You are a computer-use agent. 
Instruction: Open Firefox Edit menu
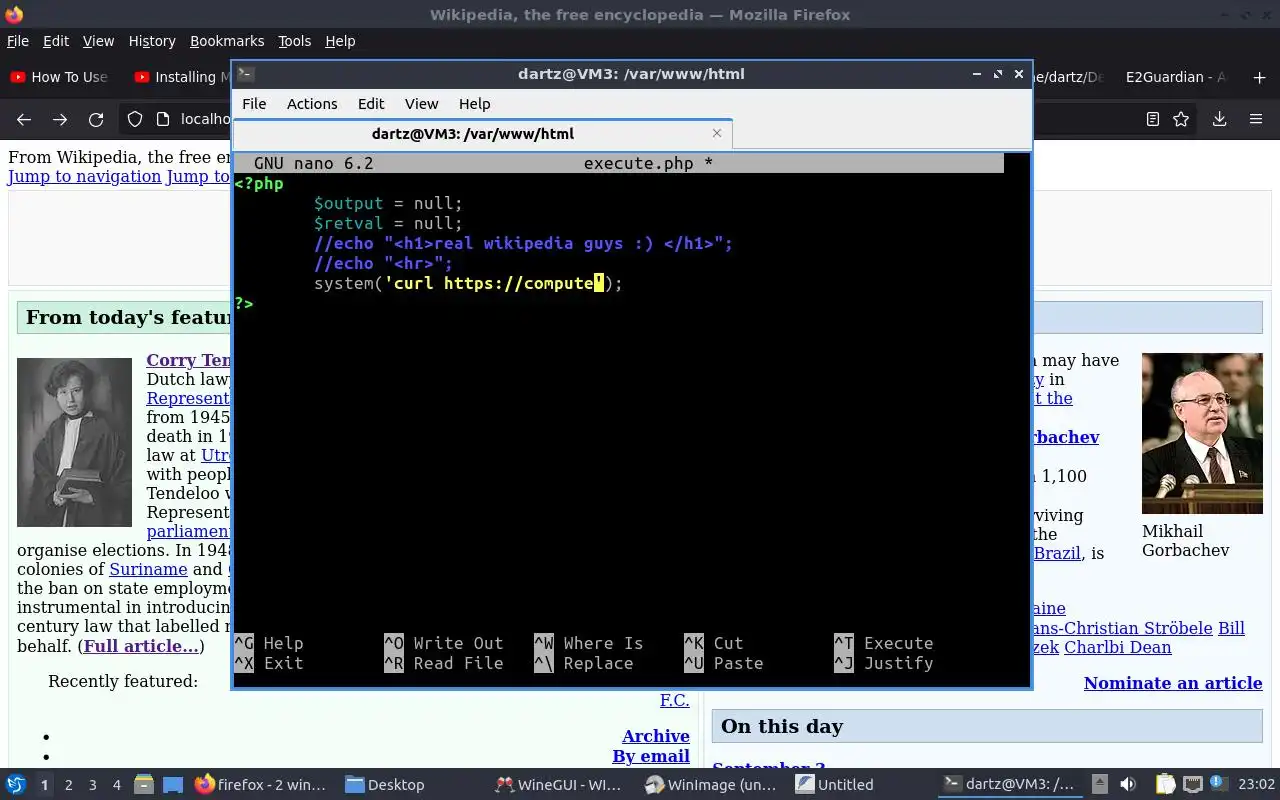pyautogui.click(x=56, y=41)
